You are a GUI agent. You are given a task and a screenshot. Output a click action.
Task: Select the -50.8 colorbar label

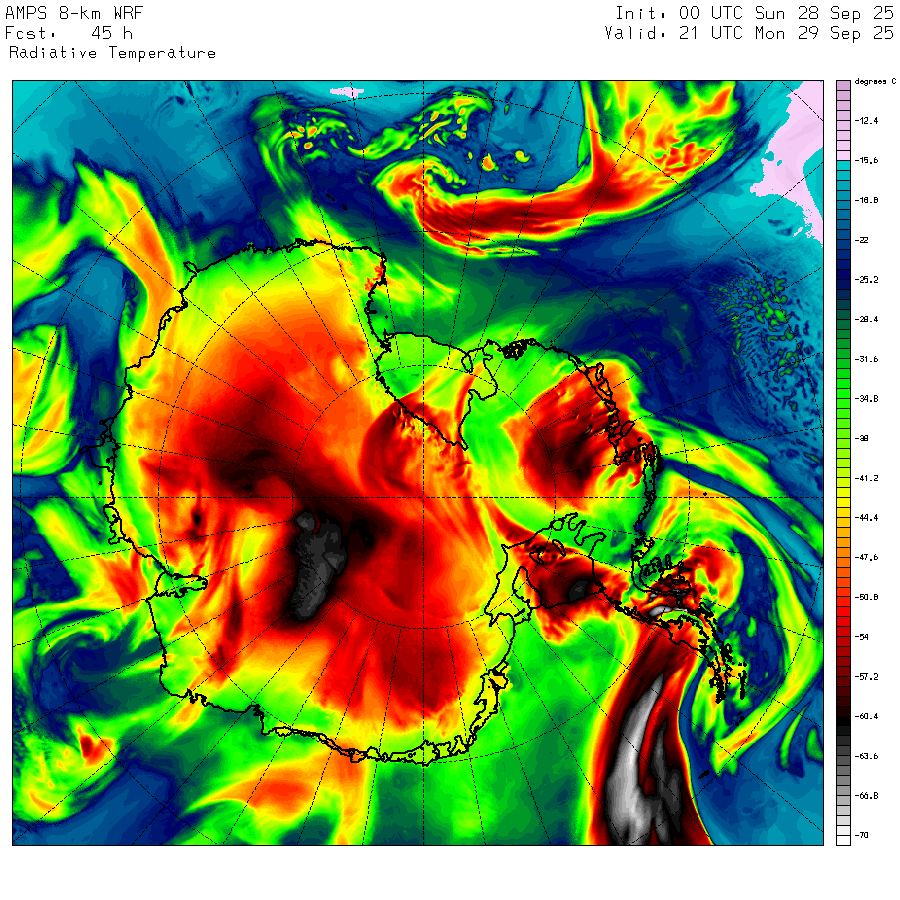click(866, 598)
